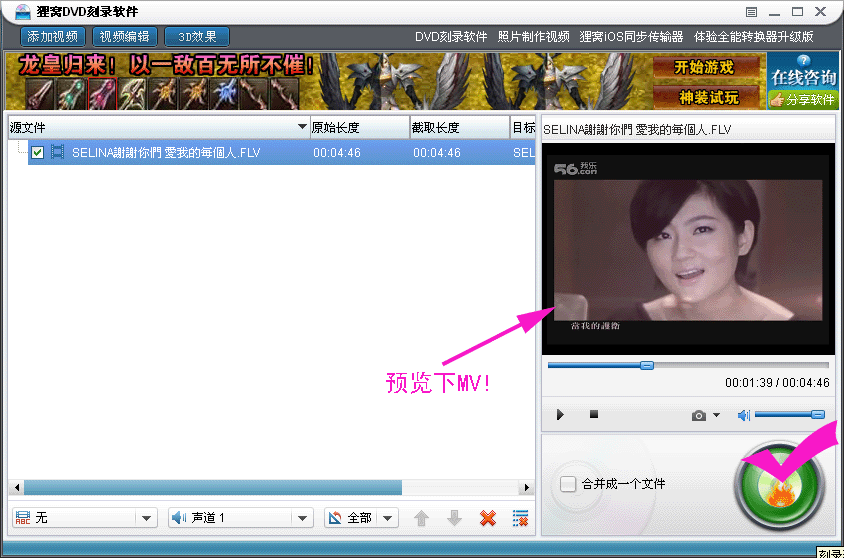Click the 原始长度 column header

coord(360,128)
